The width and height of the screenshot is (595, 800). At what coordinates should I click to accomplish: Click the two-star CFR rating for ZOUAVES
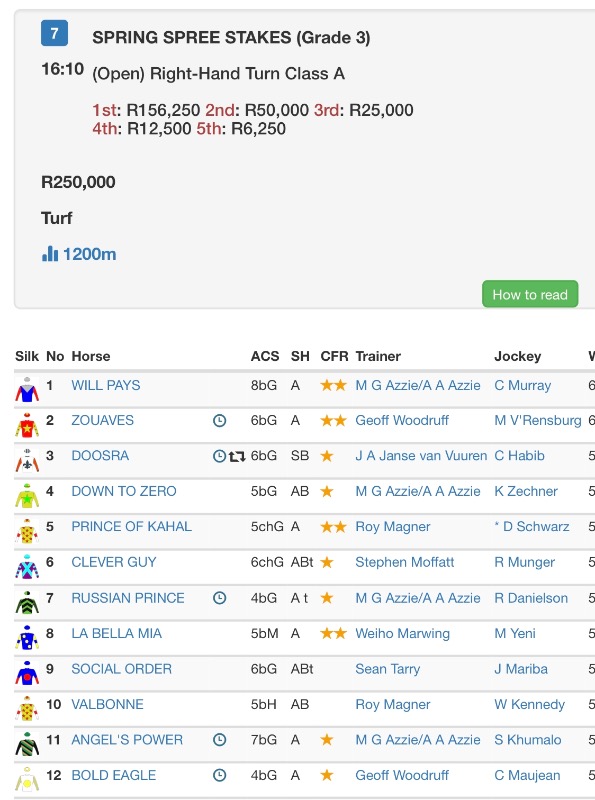coord(333,420)
